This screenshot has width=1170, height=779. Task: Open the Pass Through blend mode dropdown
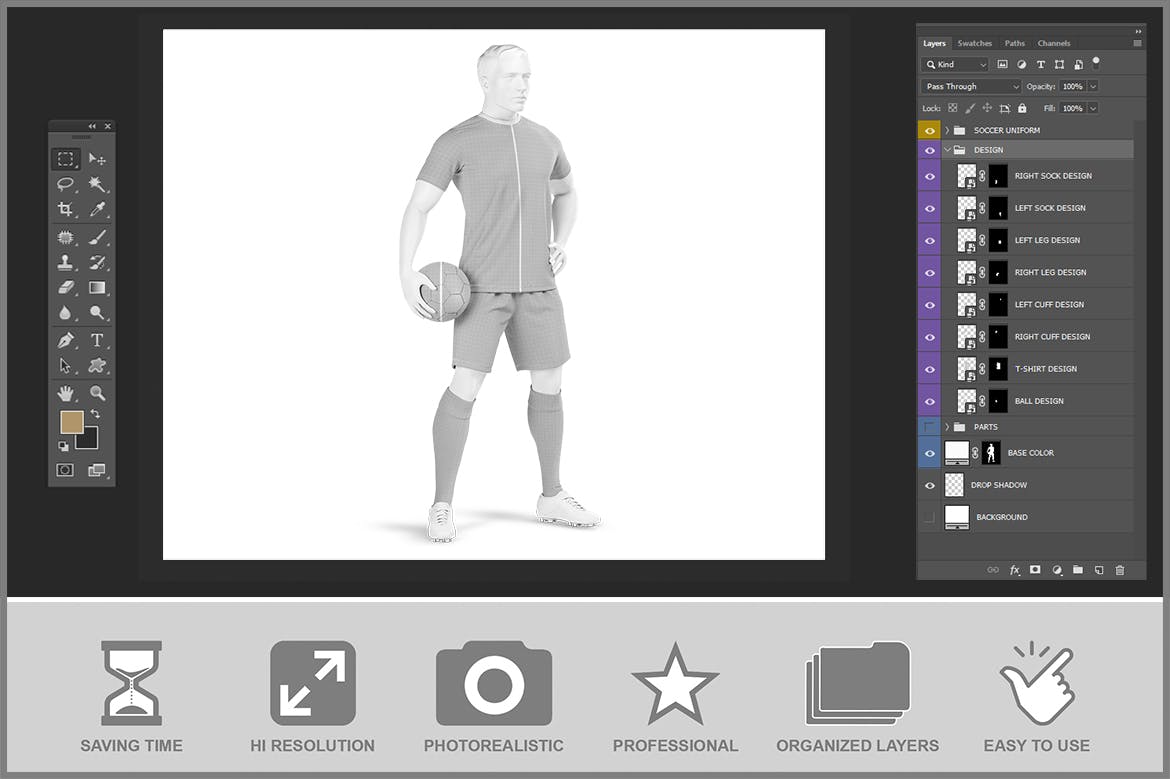click(970, 86)
